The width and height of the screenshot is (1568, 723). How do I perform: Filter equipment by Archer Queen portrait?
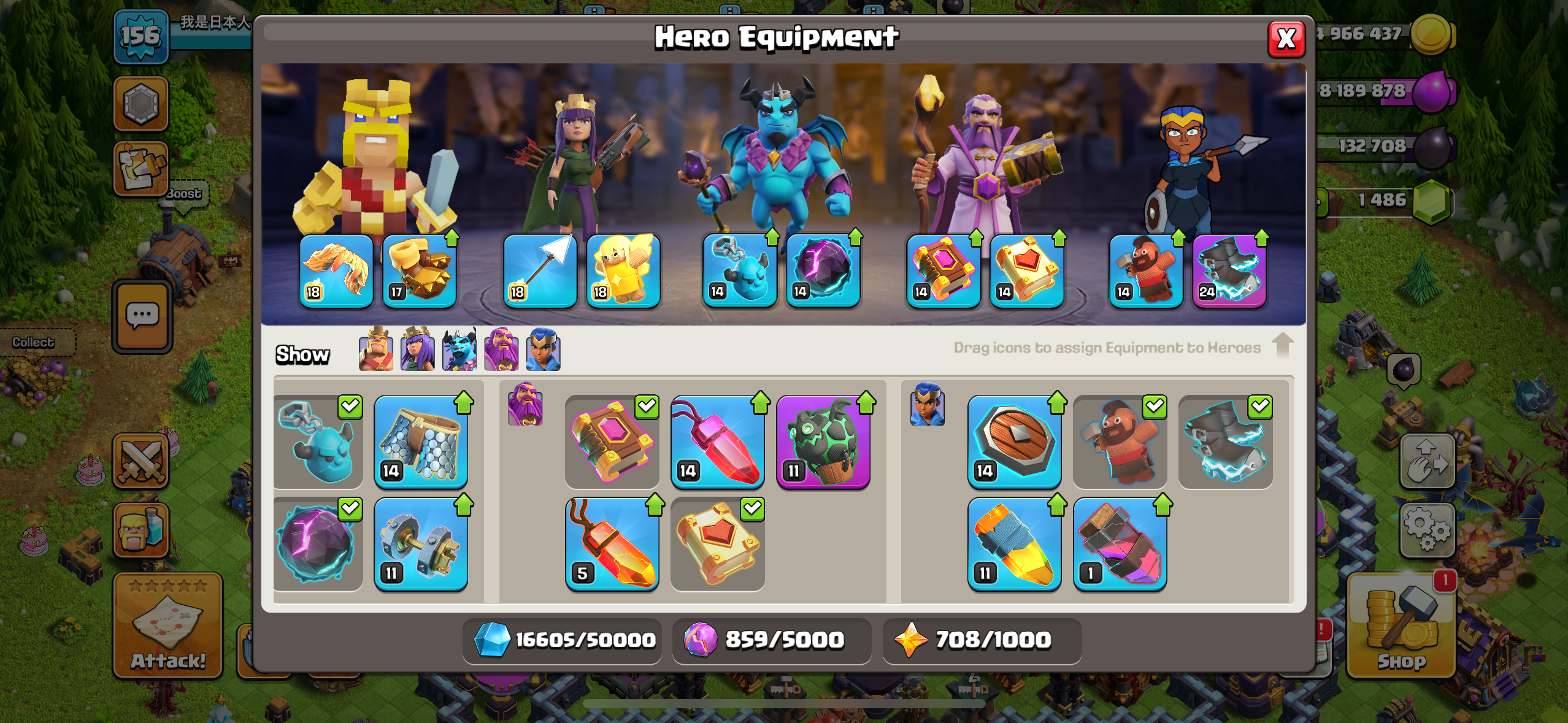click(x=418, y=349)
